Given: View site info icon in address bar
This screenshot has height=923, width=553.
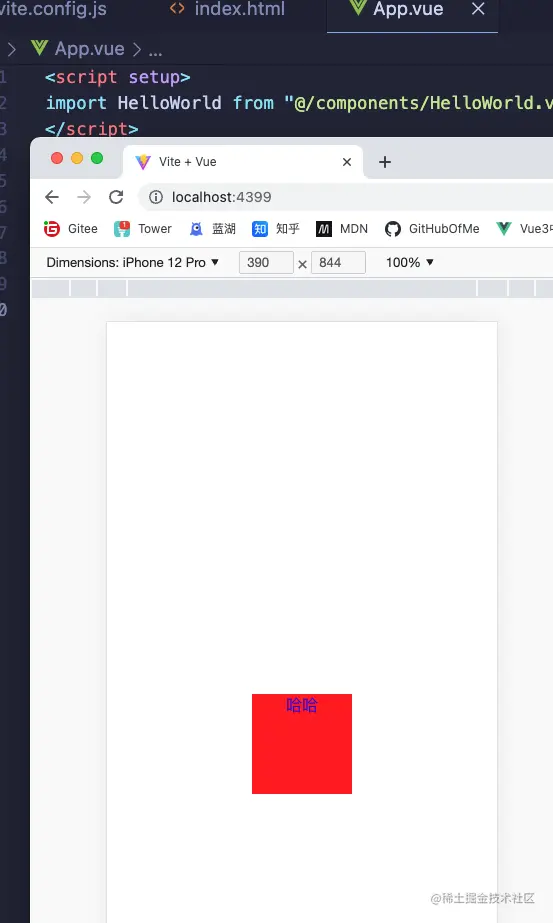Looking at the screenshot, I should (x=155, y=197).
